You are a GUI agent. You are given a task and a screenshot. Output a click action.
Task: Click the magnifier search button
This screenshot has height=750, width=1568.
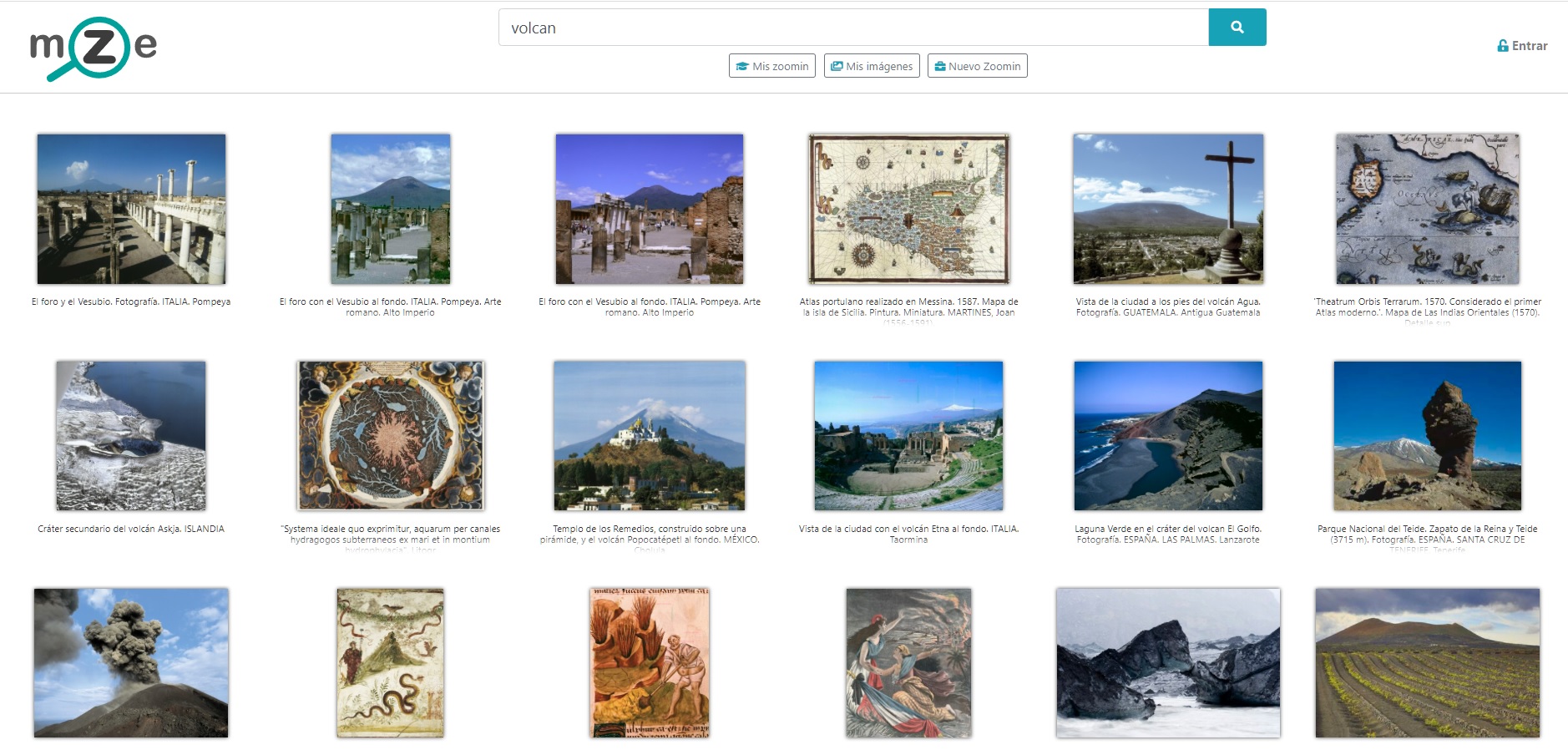pos(1237,28)
